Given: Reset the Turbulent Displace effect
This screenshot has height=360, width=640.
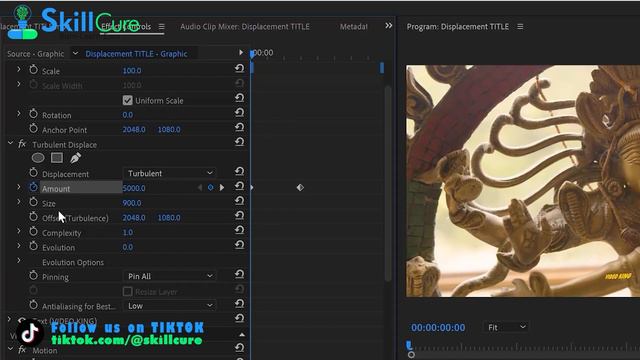Looking at the screenshot, I should coord(239,142).
